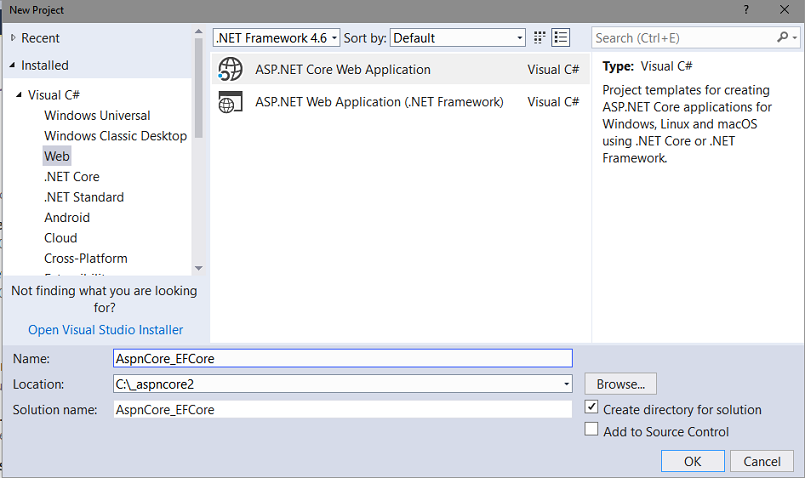Click the OK button
Image resolution: width=805 pixels, height=478 pixels.
(x=693, y=461)
